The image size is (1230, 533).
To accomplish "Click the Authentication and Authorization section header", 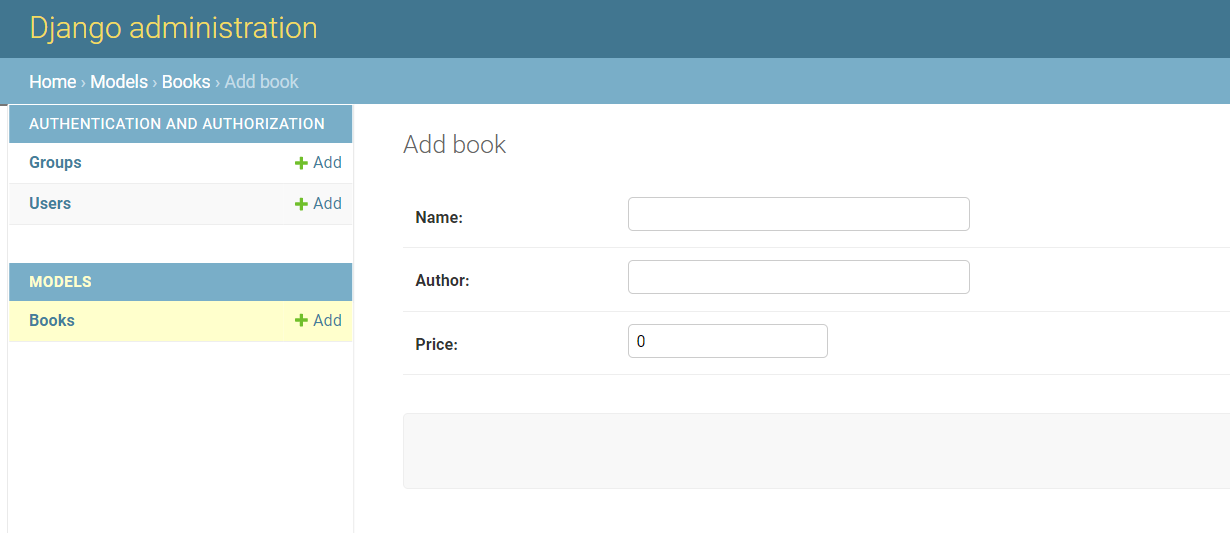I will tap(177, 124).
